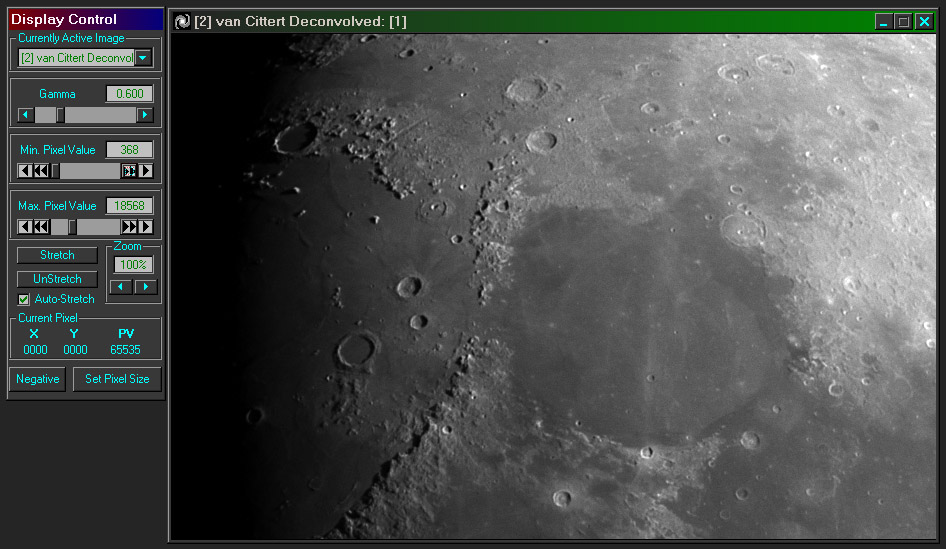Click Min. Pixel Value single-step left arrow
This screenshot has width=946, height=549.
tap(25, 171)
